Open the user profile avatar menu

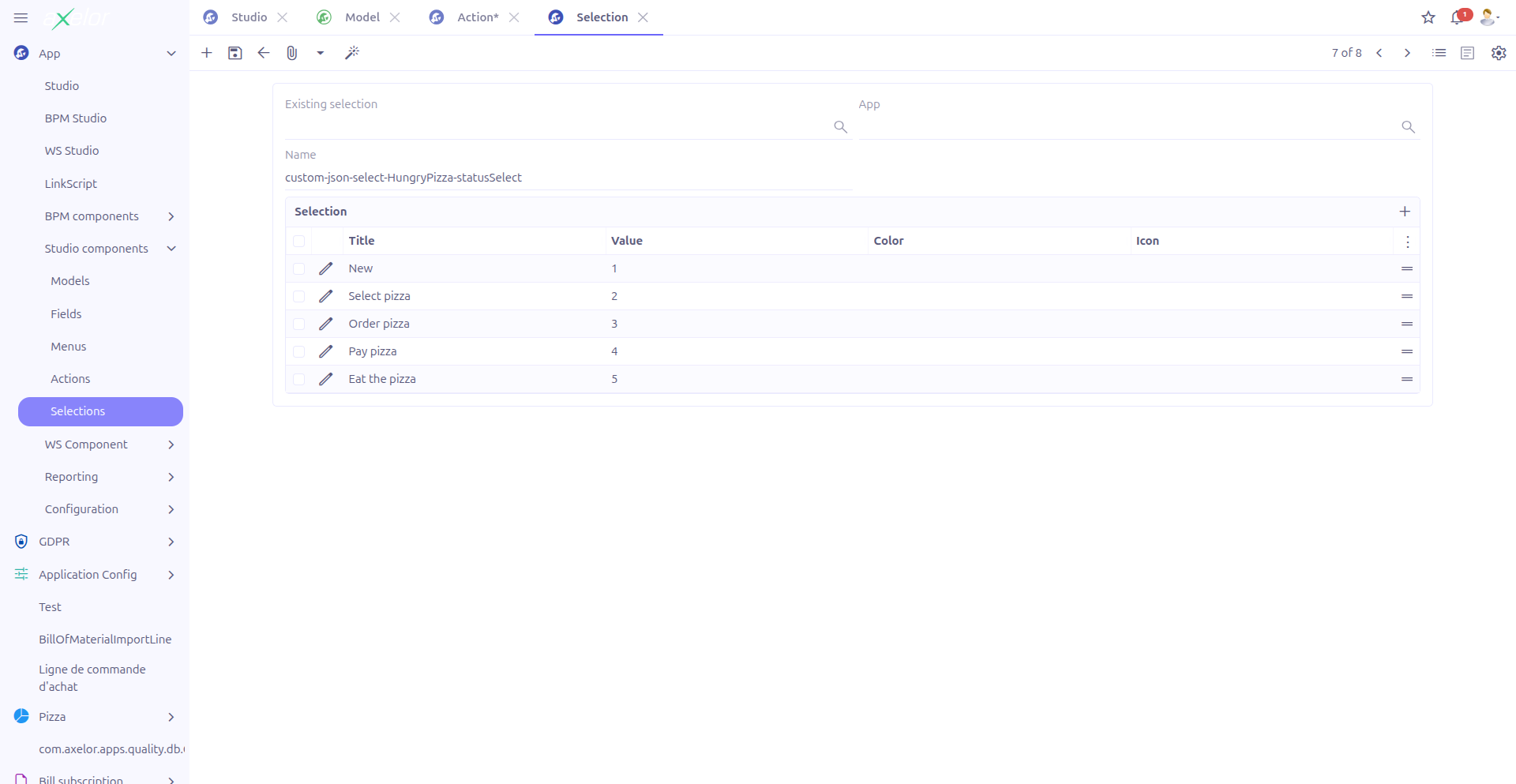click(1489, 17)
